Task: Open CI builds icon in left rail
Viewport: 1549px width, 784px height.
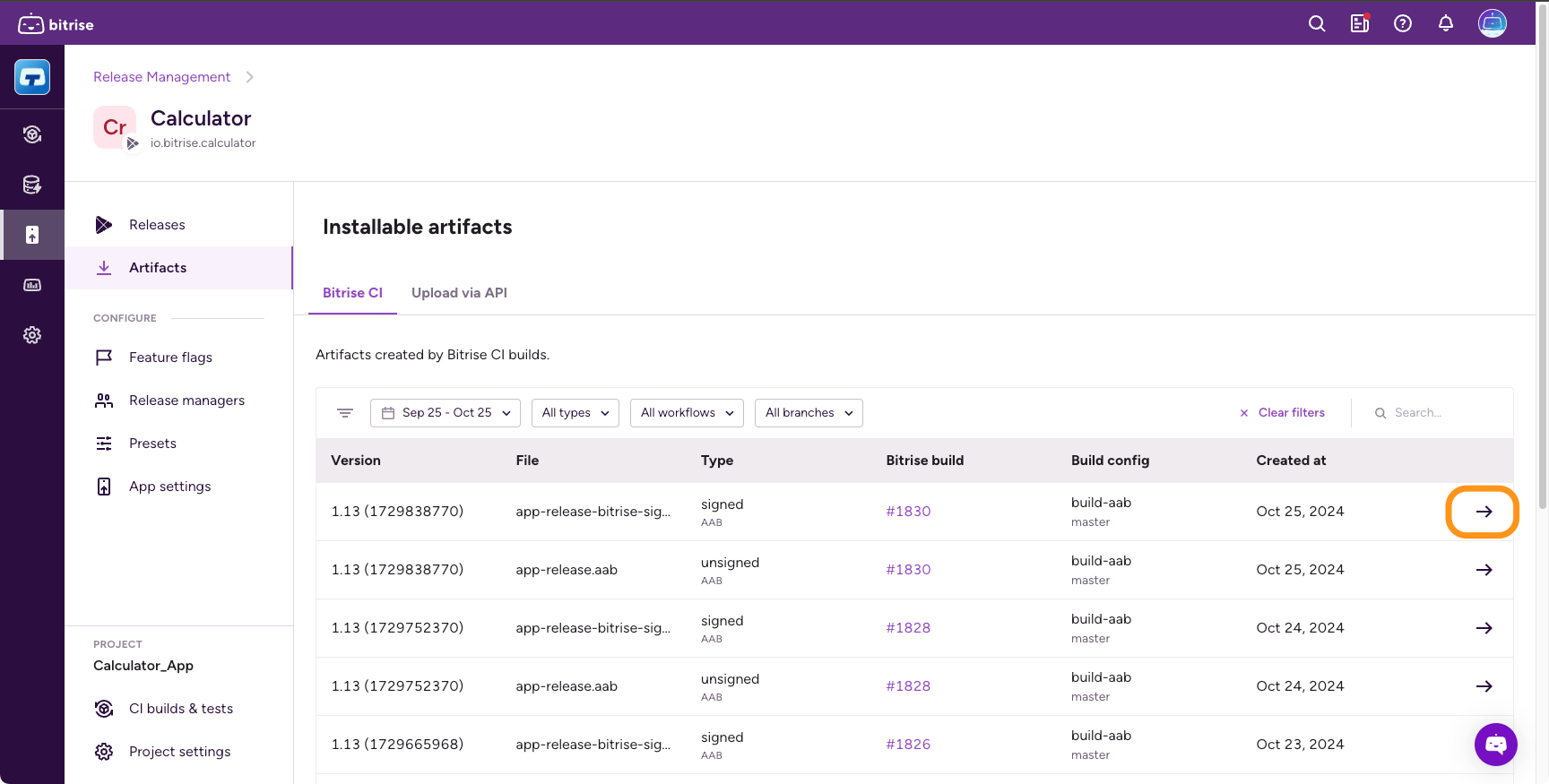Action: 32,134
